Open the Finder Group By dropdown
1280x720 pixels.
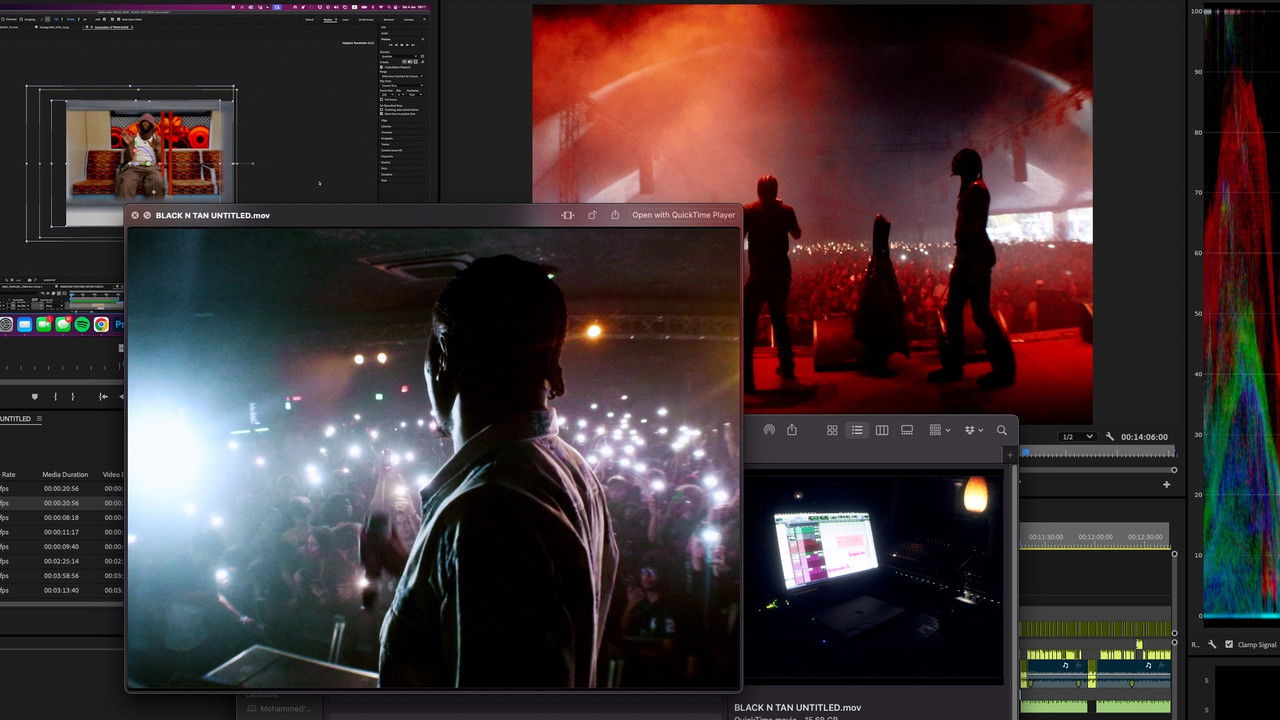point(940,430)
